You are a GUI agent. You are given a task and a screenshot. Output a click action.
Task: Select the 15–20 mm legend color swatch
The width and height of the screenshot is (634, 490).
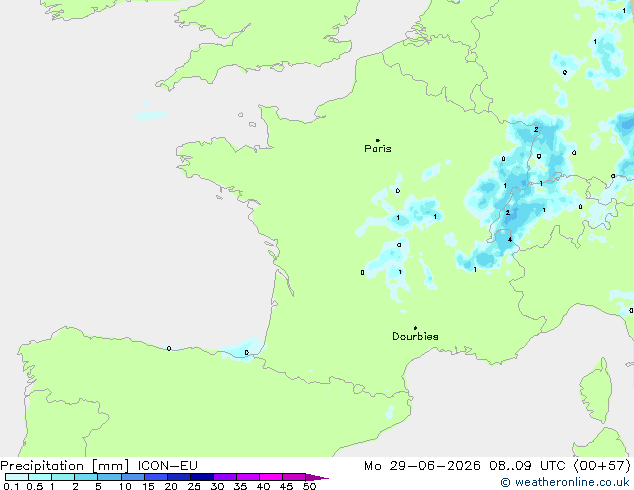(x=156, y=477)
